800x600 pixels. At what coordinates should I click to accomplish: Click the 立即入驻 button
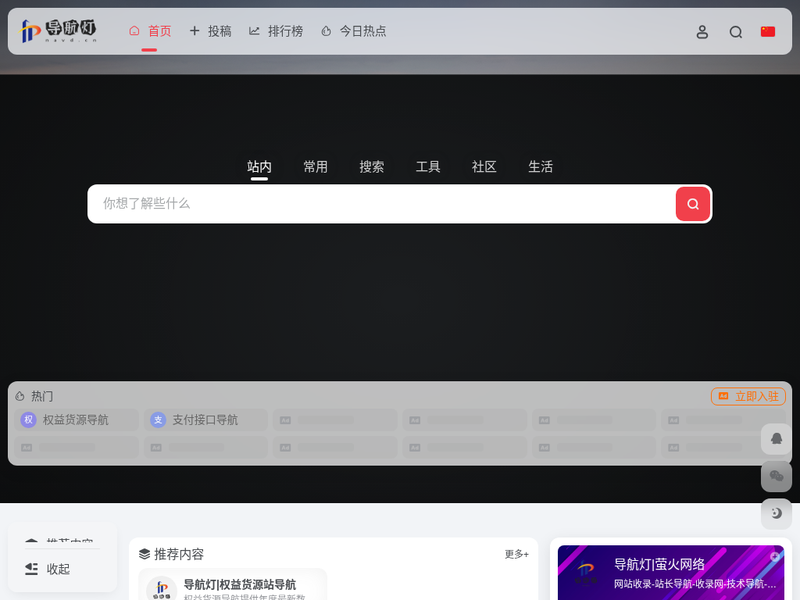(x=748, y=396)
